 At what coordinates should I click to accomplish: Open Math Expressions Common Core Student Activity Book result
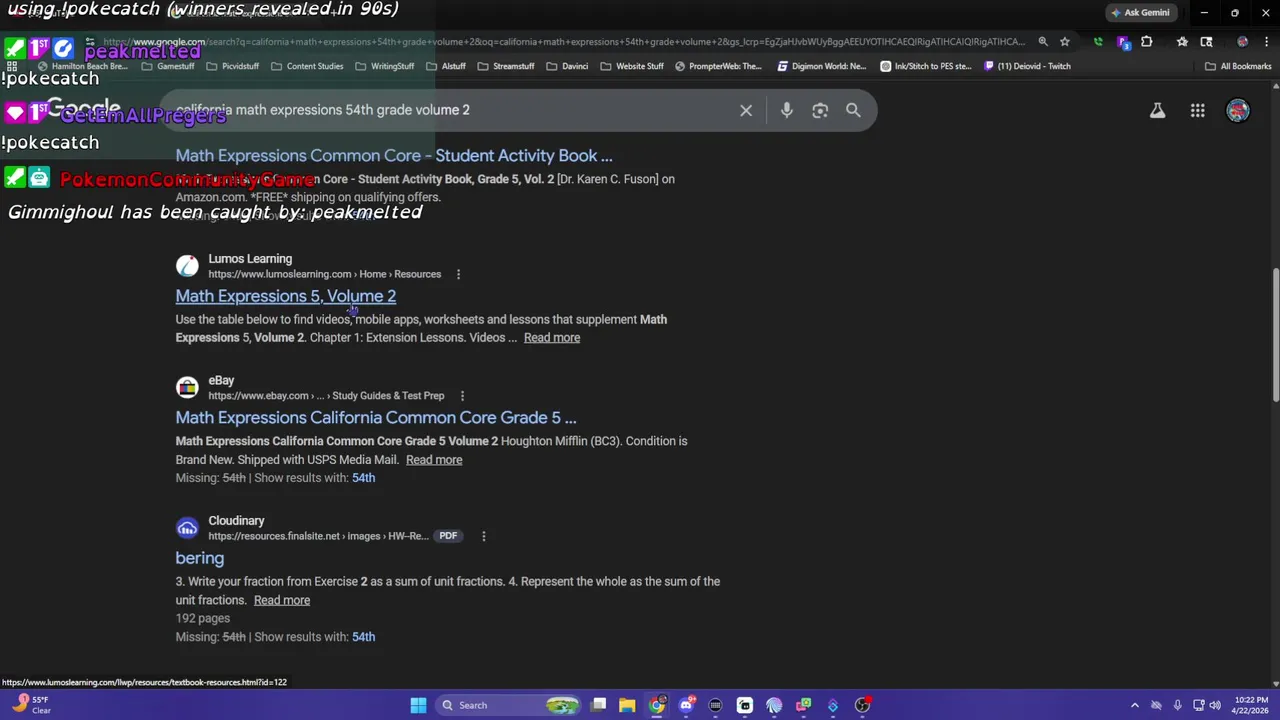pos(394,156)
